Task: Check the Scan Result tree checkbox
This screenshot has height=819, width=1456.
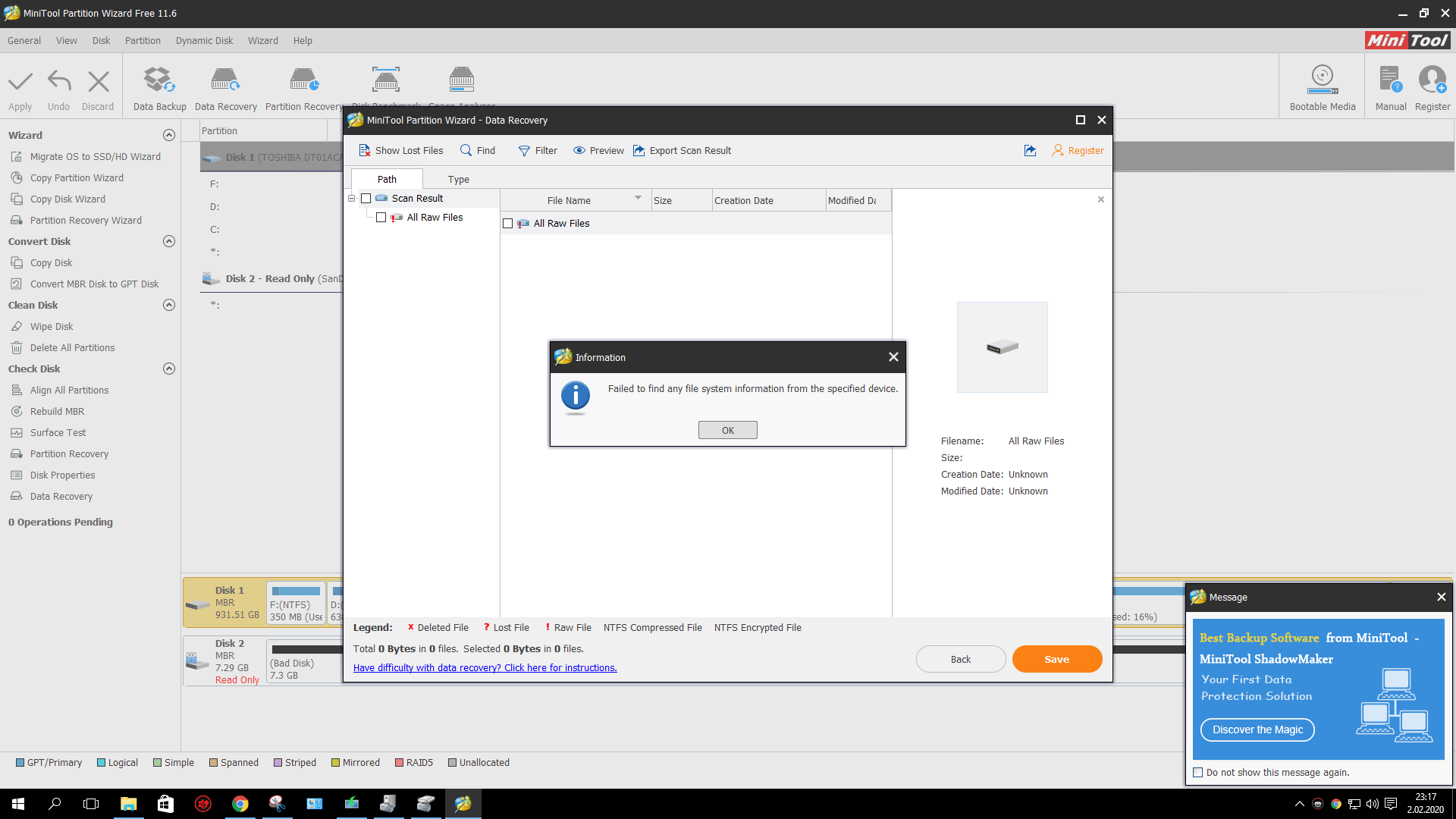Action: (x=366, y=199)
